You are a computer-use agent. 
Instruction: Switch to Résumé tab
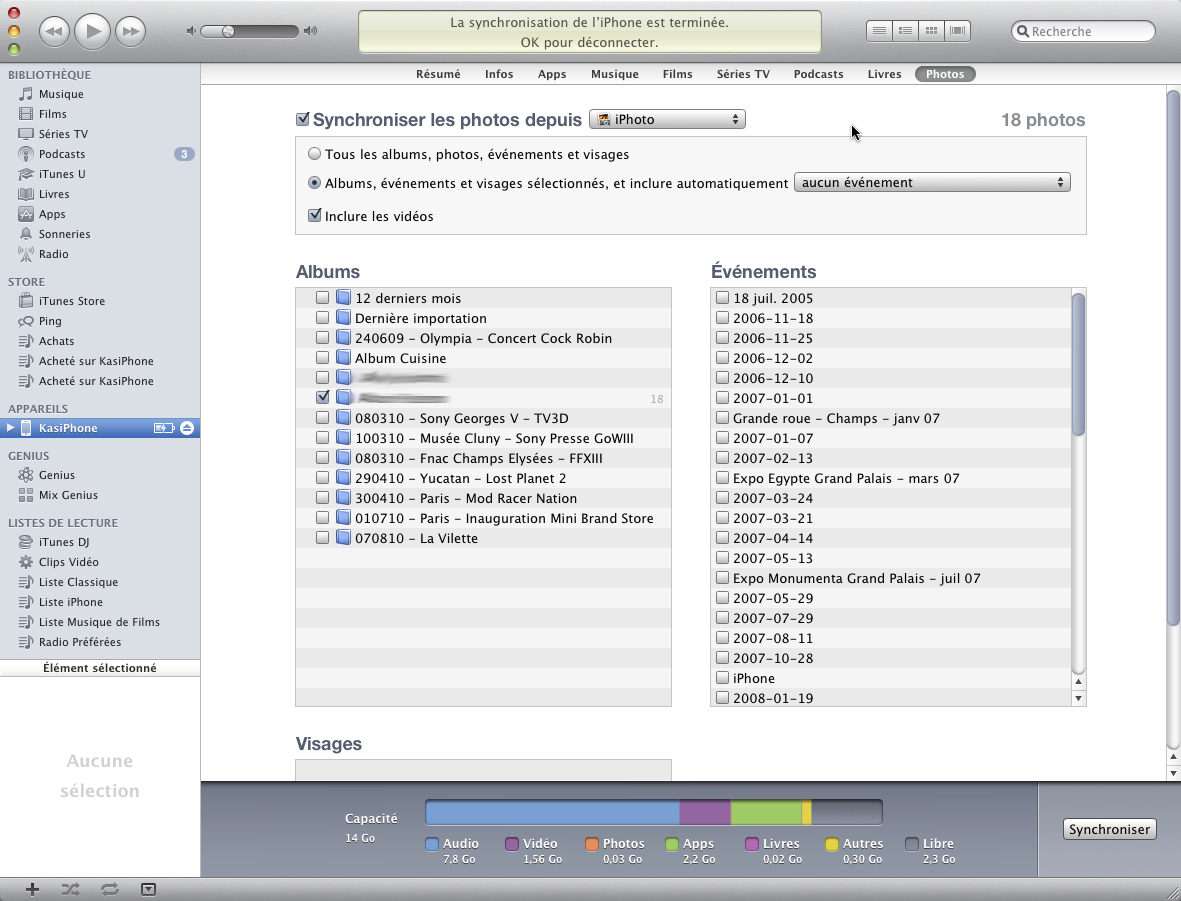point(438,74)
